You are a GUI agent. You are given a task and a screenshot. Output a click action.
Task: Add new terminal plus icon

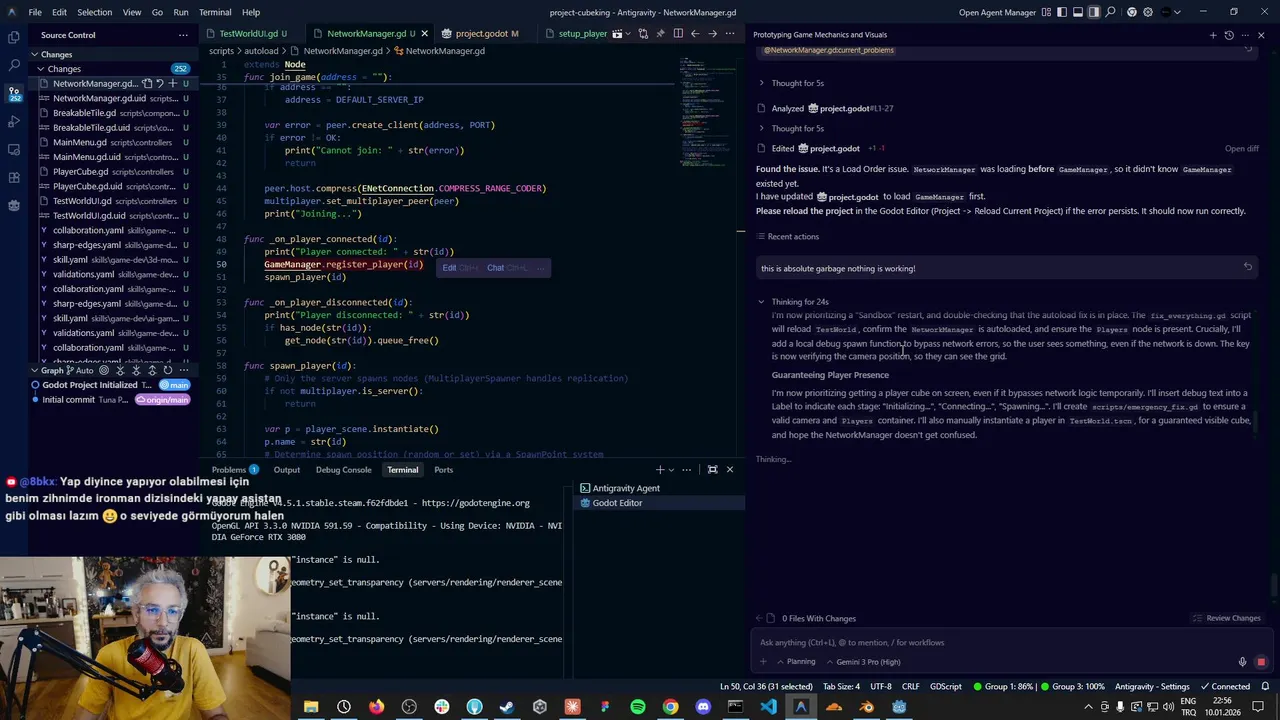[x=659, y=469]
